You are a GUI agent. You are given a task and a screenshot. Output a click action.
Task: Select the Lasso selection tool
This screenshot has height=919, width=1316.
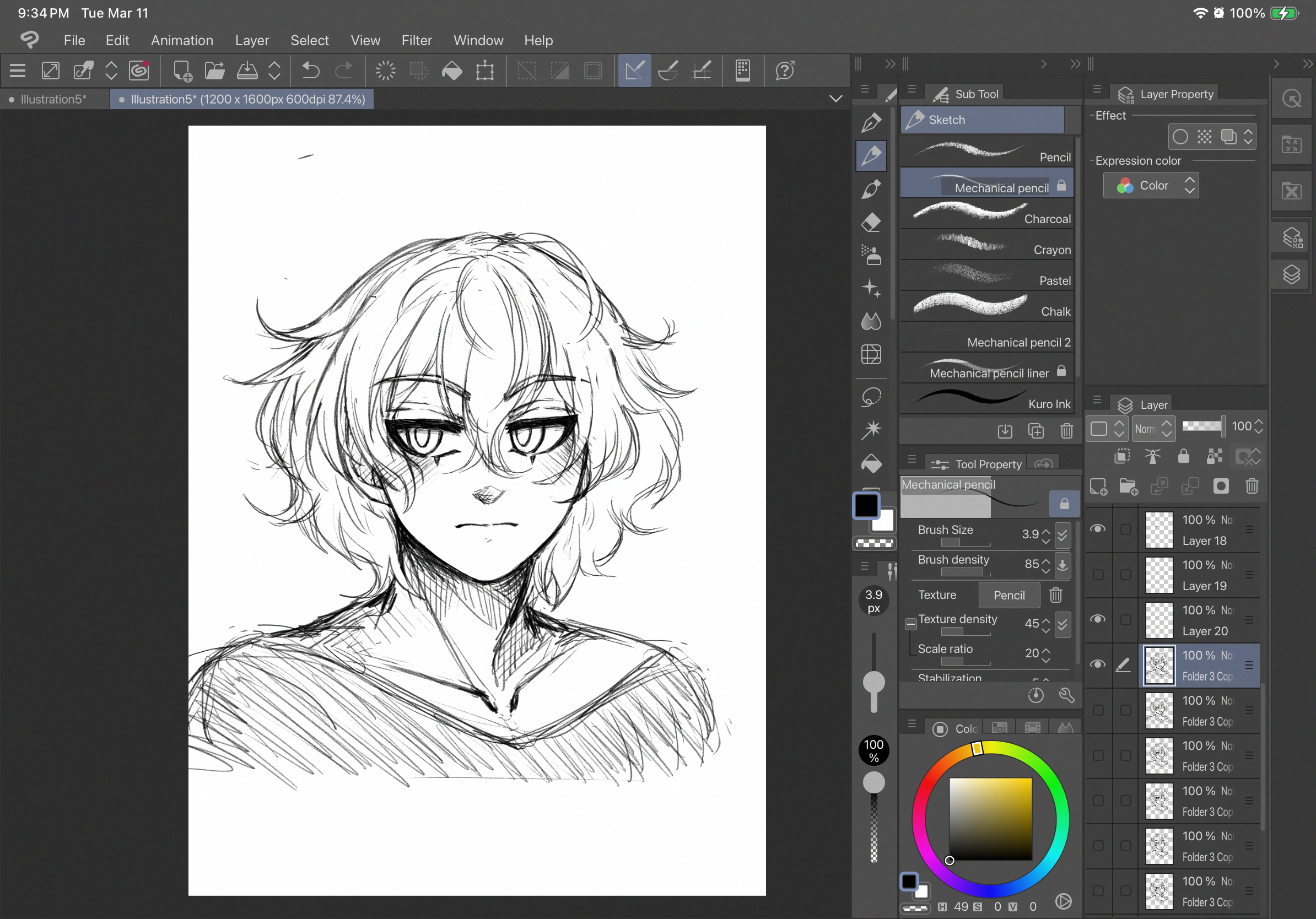(x=871, y=397)
